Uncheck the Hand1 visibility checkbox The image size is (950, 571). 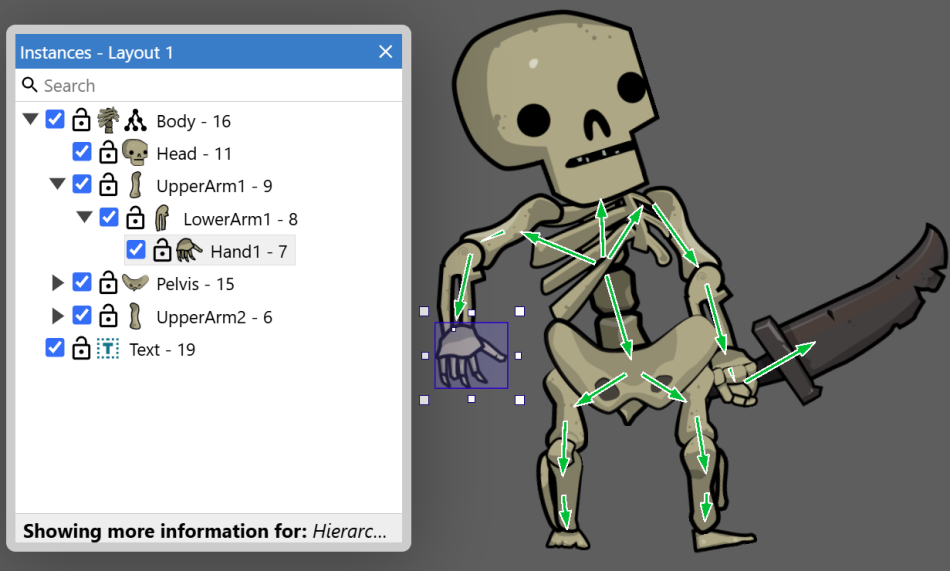click(x=136, y=249)
